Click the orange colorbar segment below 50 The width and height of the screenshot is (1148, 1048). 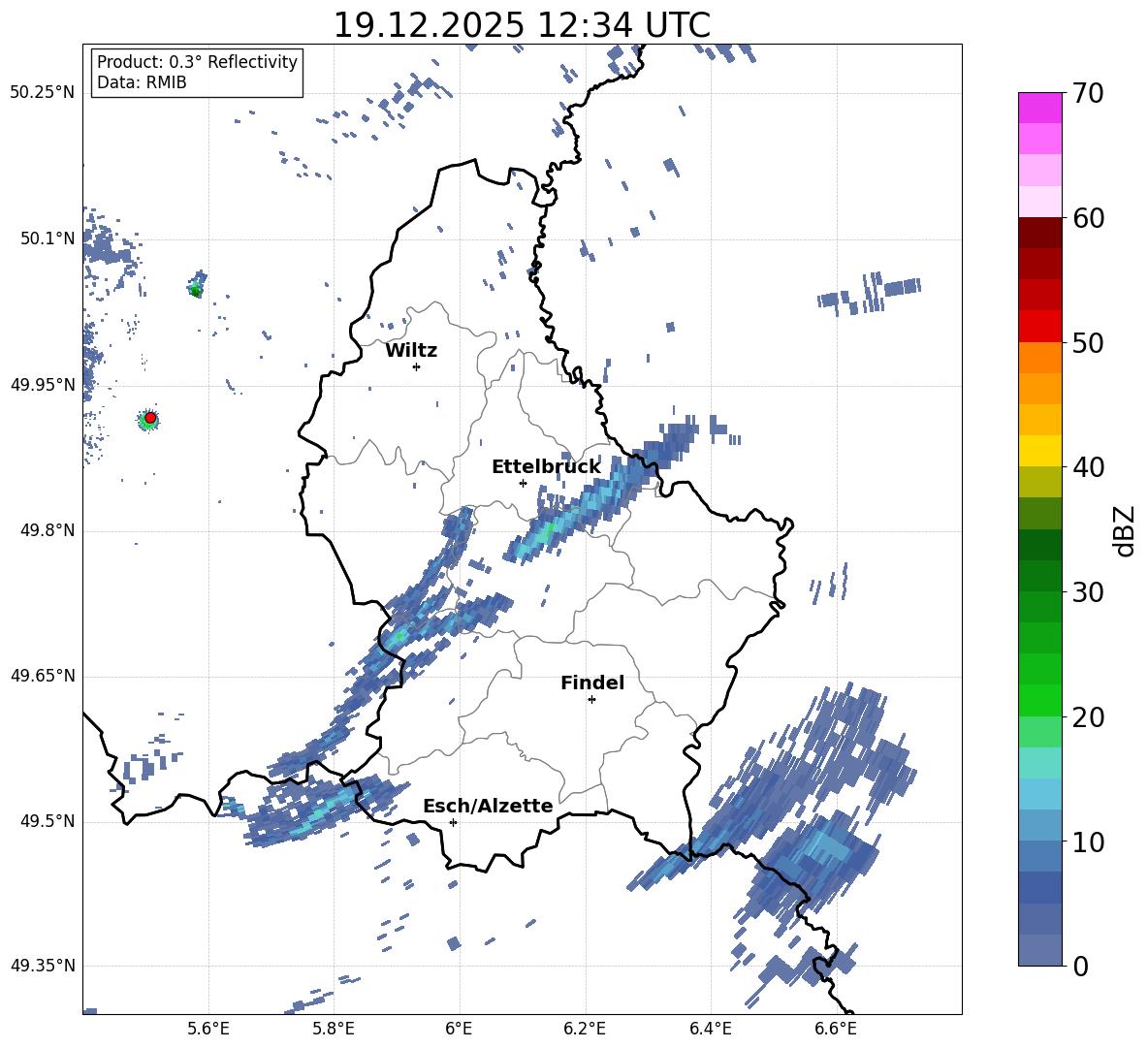tap(1039, 357)
